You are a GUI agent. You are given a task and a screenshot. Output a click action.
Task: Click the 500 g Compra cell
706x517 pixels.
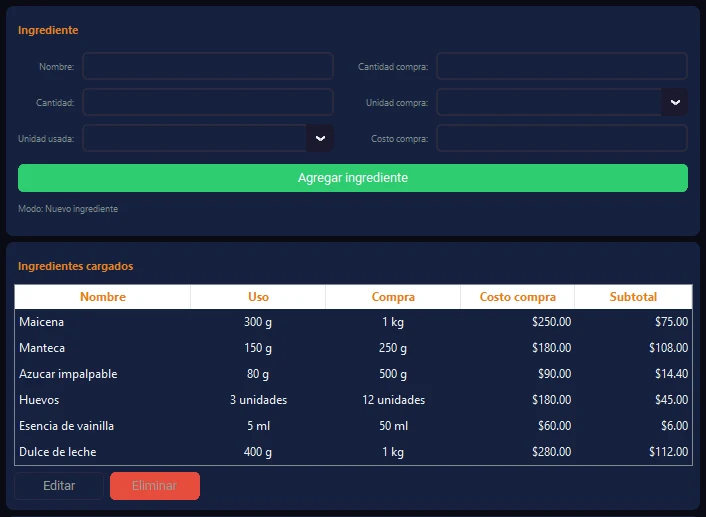393,374
